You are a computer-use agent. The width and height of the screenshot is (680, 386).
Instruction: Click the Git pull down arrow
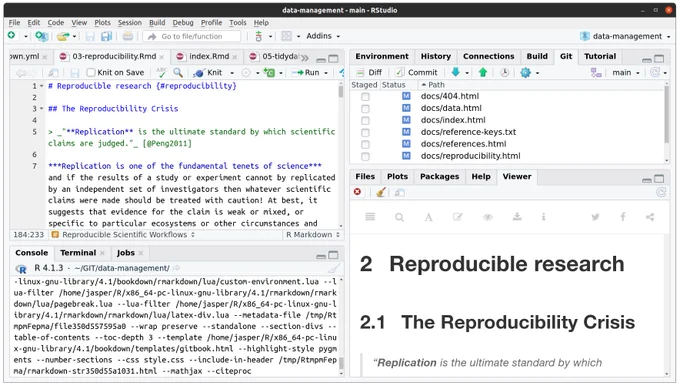tap(455, 72)
